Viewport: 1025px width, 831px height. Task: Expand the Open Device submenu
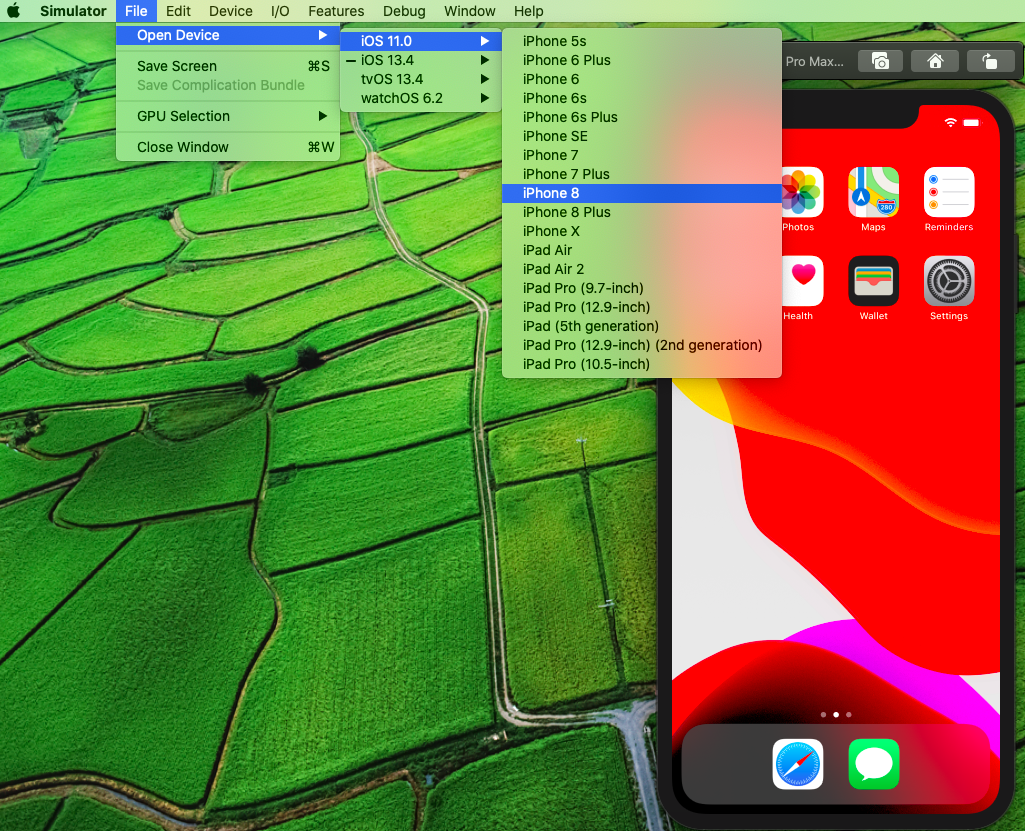tap(228, 35)
